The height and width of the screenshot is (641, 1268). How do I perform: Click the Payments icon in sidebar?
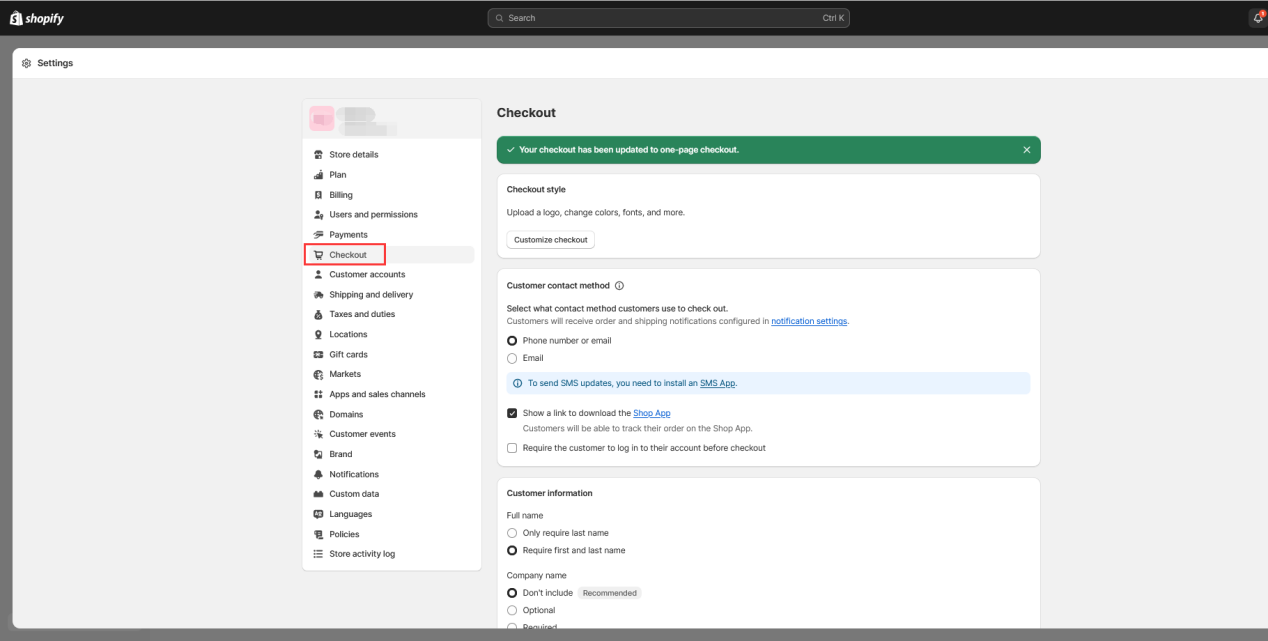(x=319, y=235)
